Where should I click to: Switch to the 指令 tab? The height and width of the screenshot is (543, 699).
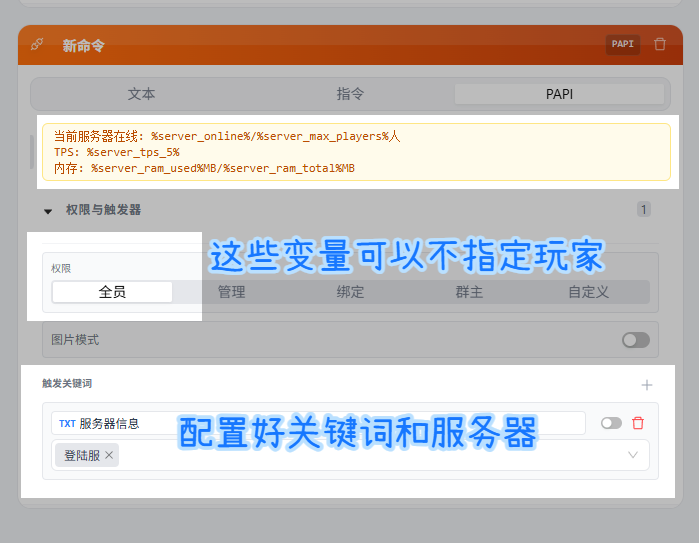tap(350, 94)
